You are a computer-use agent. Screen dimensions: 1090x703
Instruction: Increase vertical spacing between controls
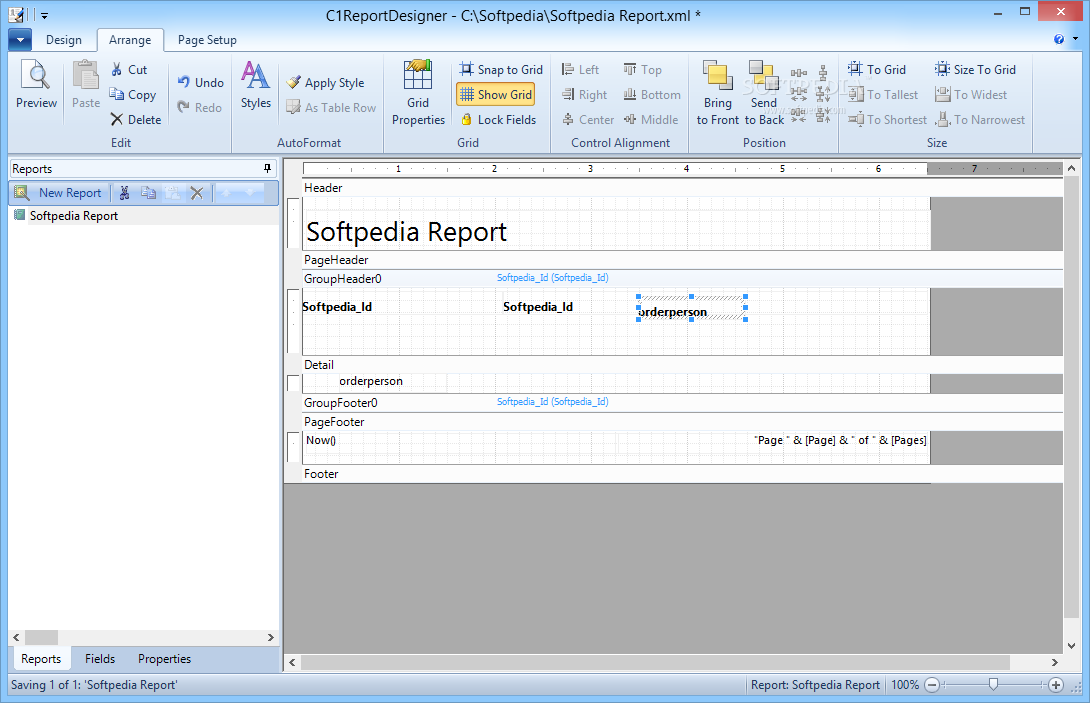point(823,94)
